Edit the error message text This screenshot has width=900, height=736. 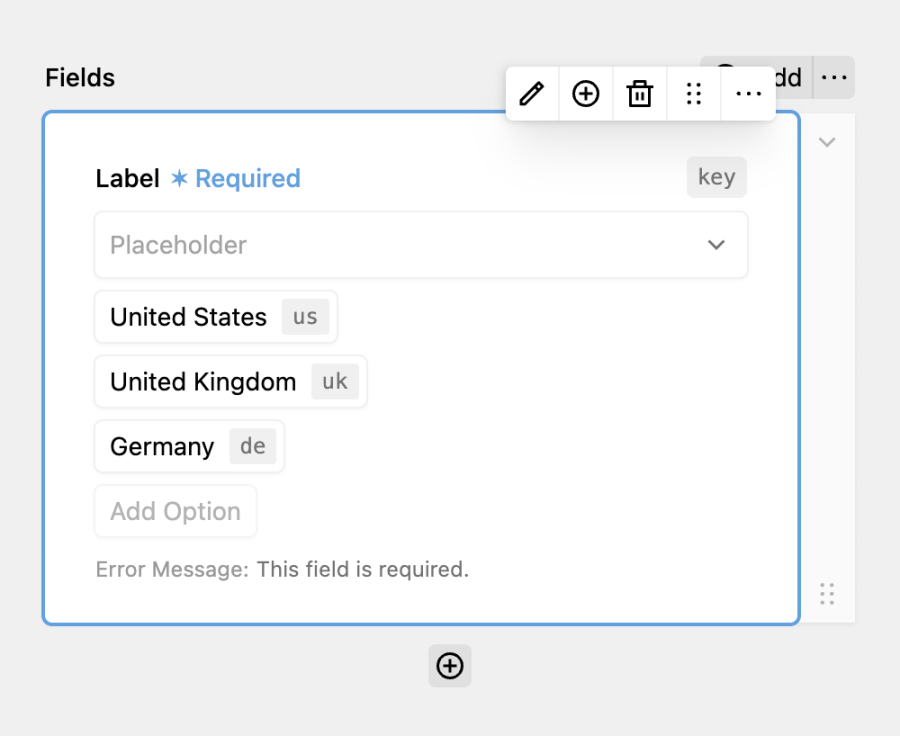point(363,570)
